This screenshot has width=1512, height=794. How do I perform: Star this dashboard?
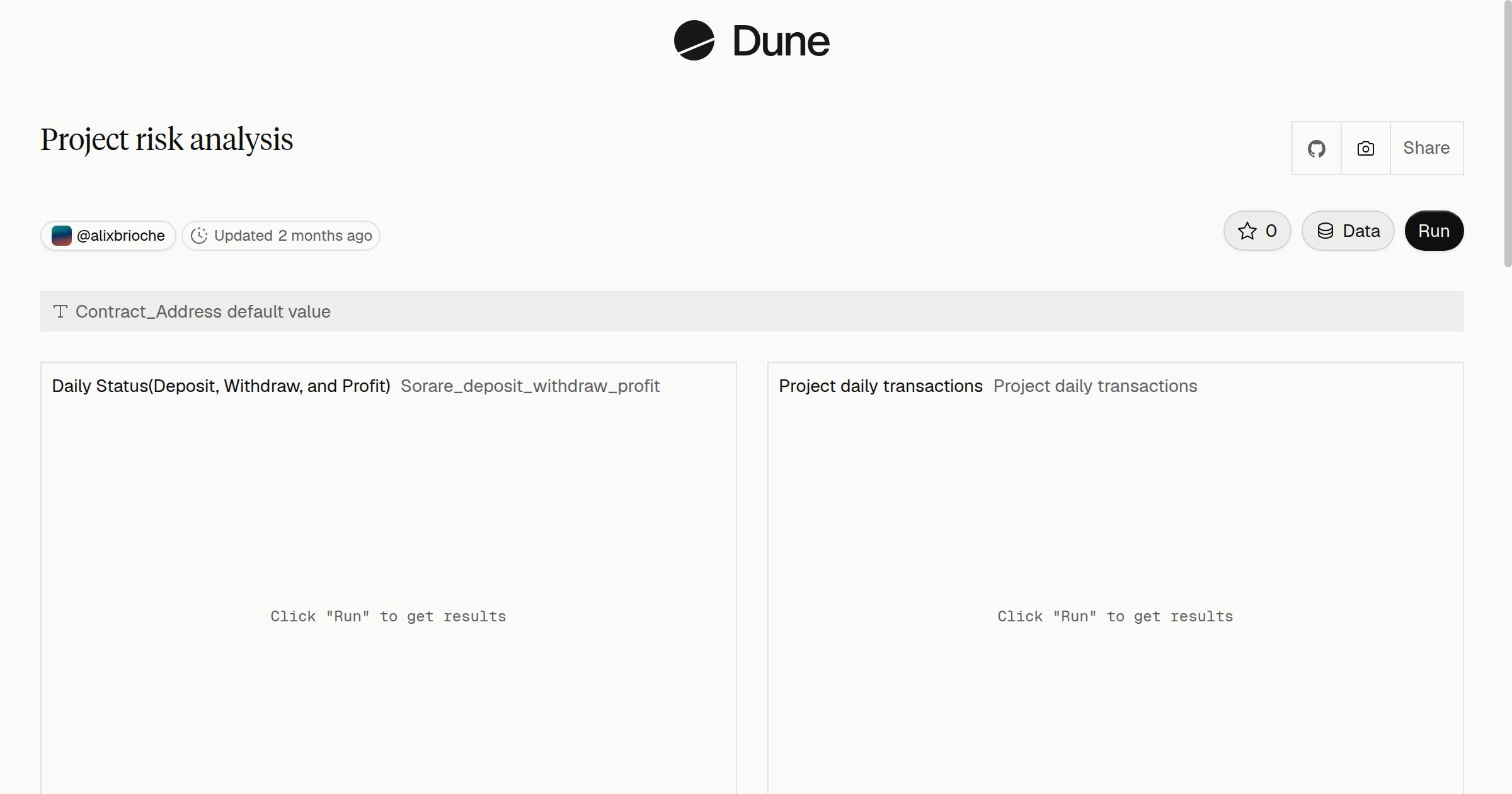[1257, 231]
